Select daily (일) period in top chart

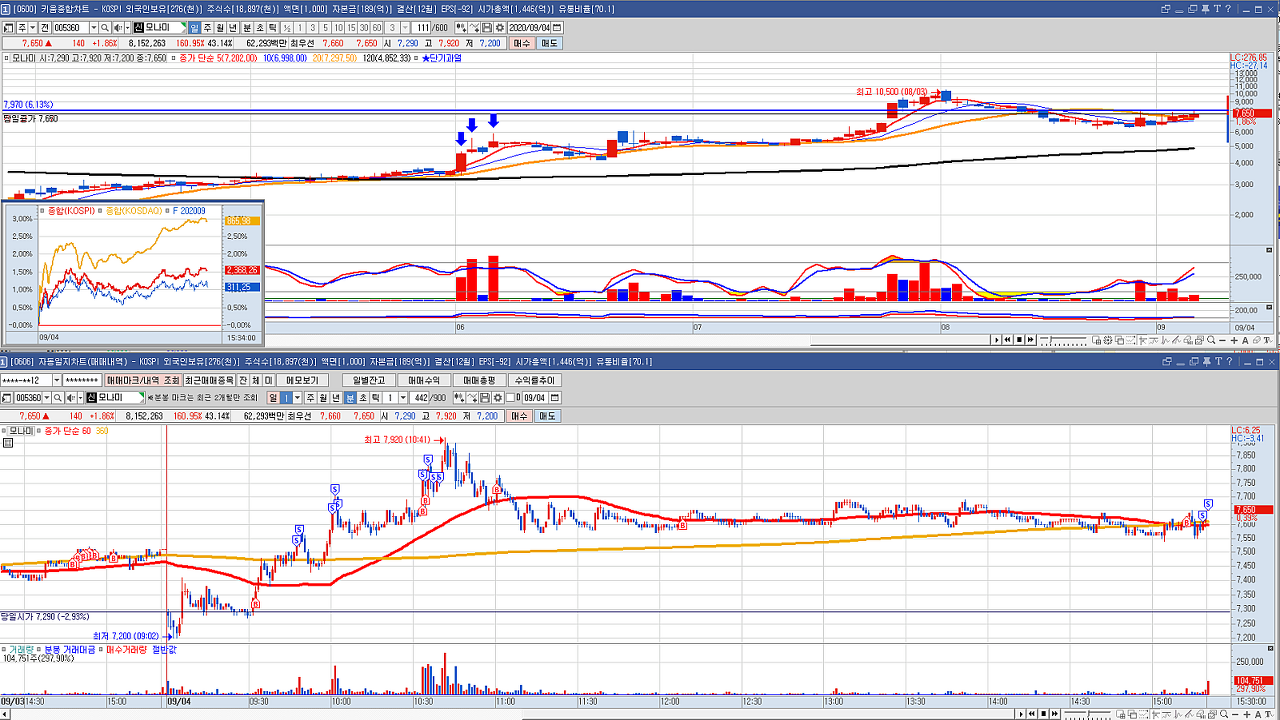tap(194, 28)
